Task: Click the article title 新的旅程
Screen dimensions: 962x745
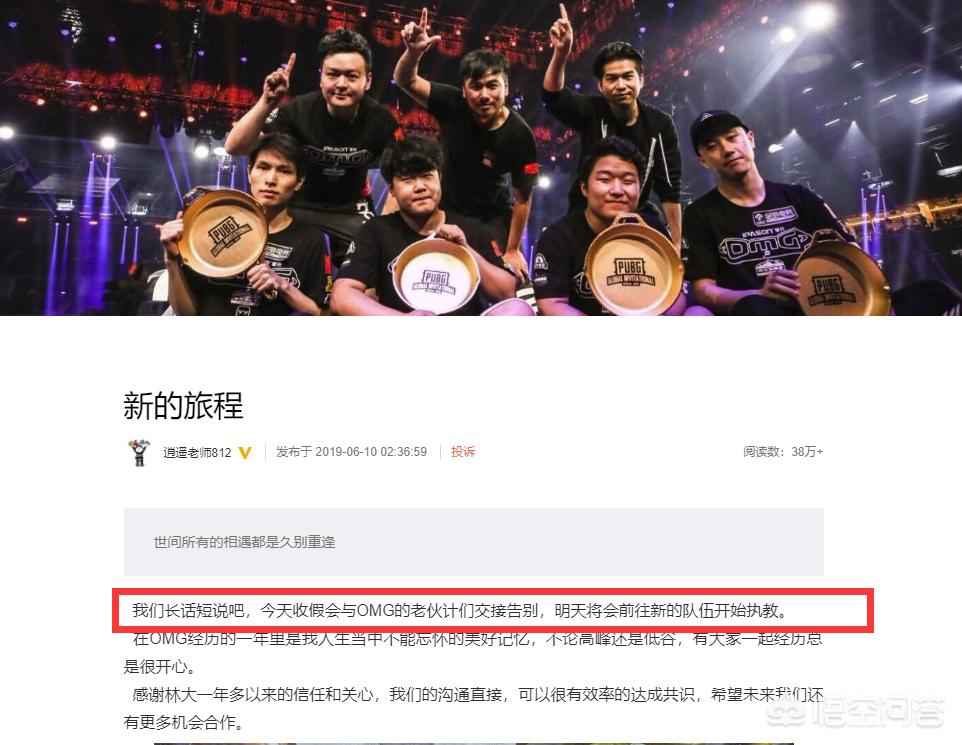Action: click(x=183, y=406)
